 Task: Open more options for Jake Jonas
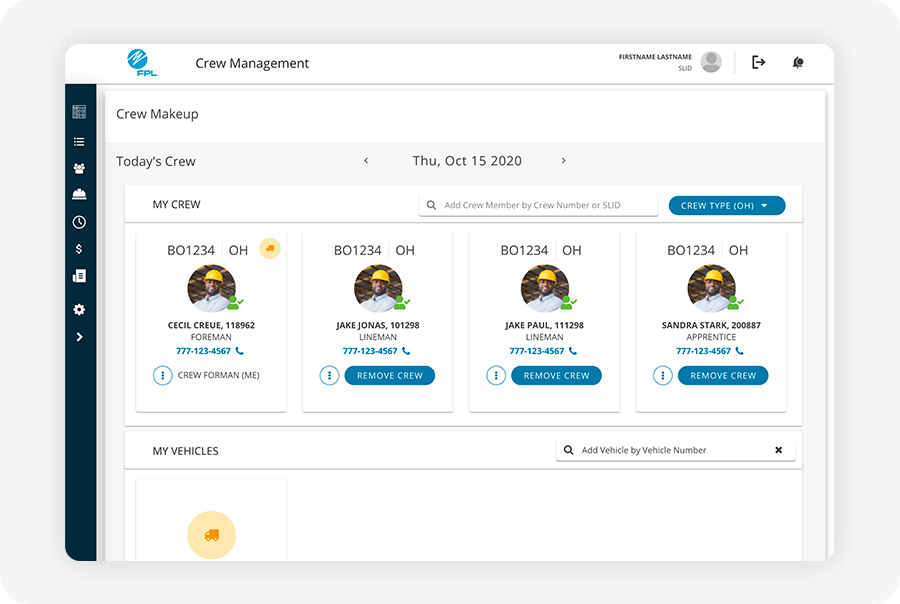pos(329,375)
